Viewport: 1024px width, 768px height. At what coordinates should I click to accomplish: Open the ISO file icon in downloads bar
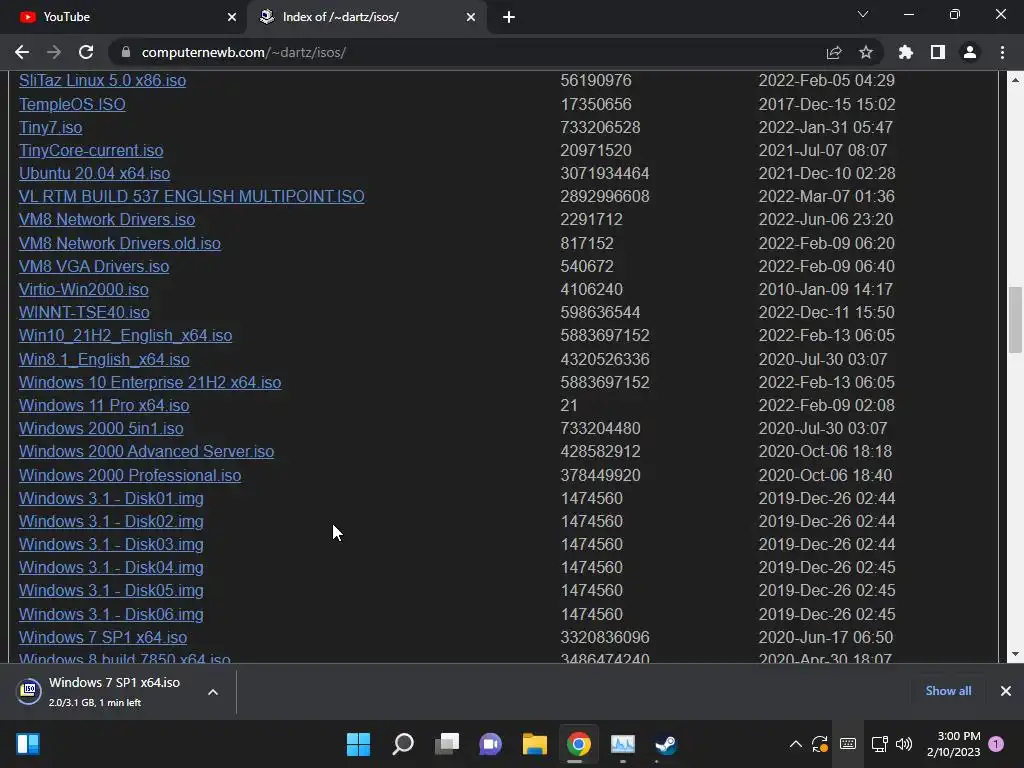click(29, 691)
